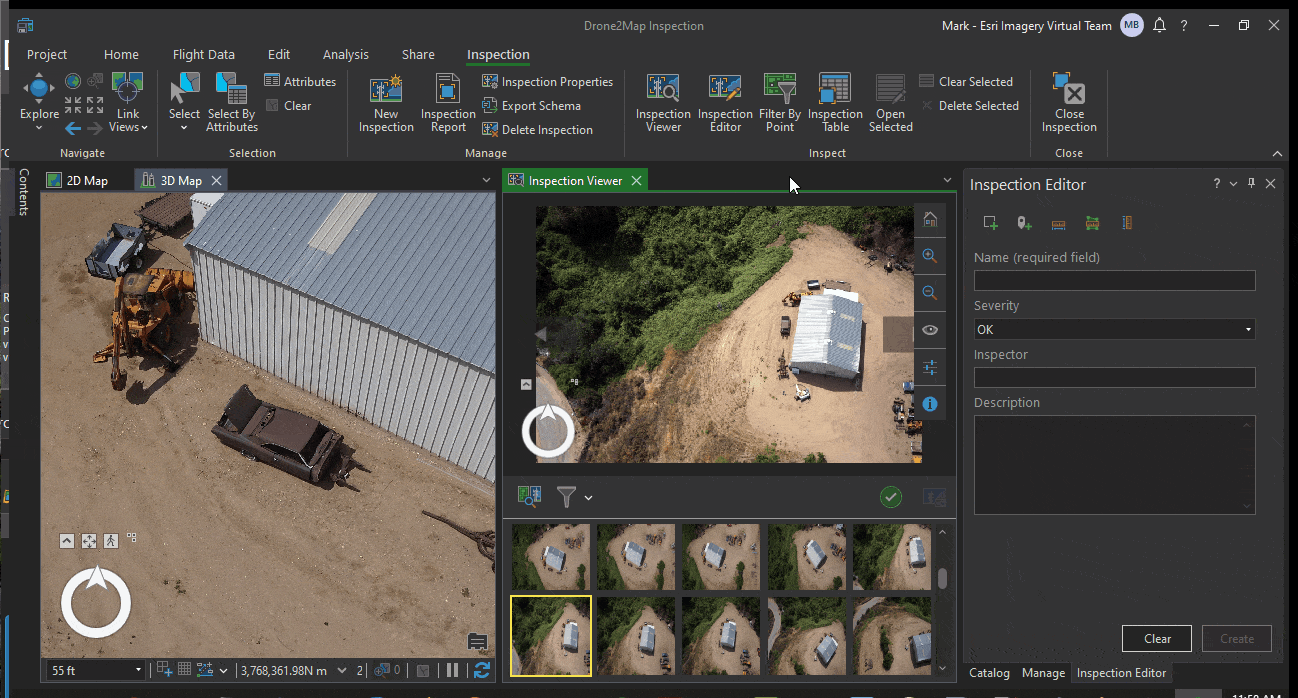The width and height of the screenshot is (1298, 698).
Task: Select the green area measure tool in editor
Action: pos(1092,223)
